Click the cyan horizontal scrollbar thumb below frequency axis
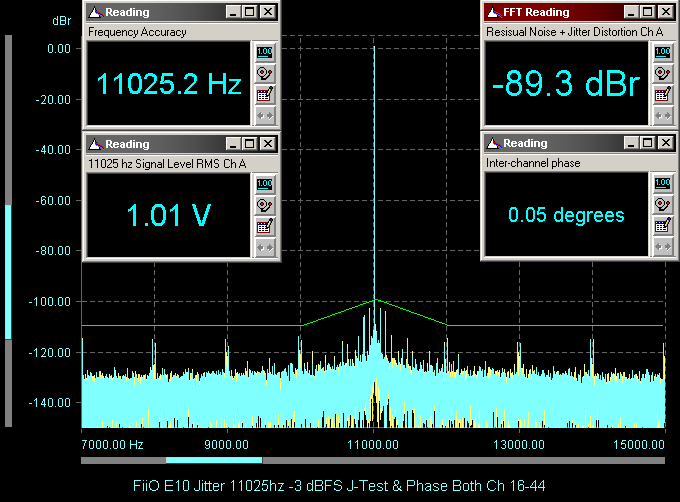The width and height of the screenshot is (680, 502). click(x=213, y=460)
